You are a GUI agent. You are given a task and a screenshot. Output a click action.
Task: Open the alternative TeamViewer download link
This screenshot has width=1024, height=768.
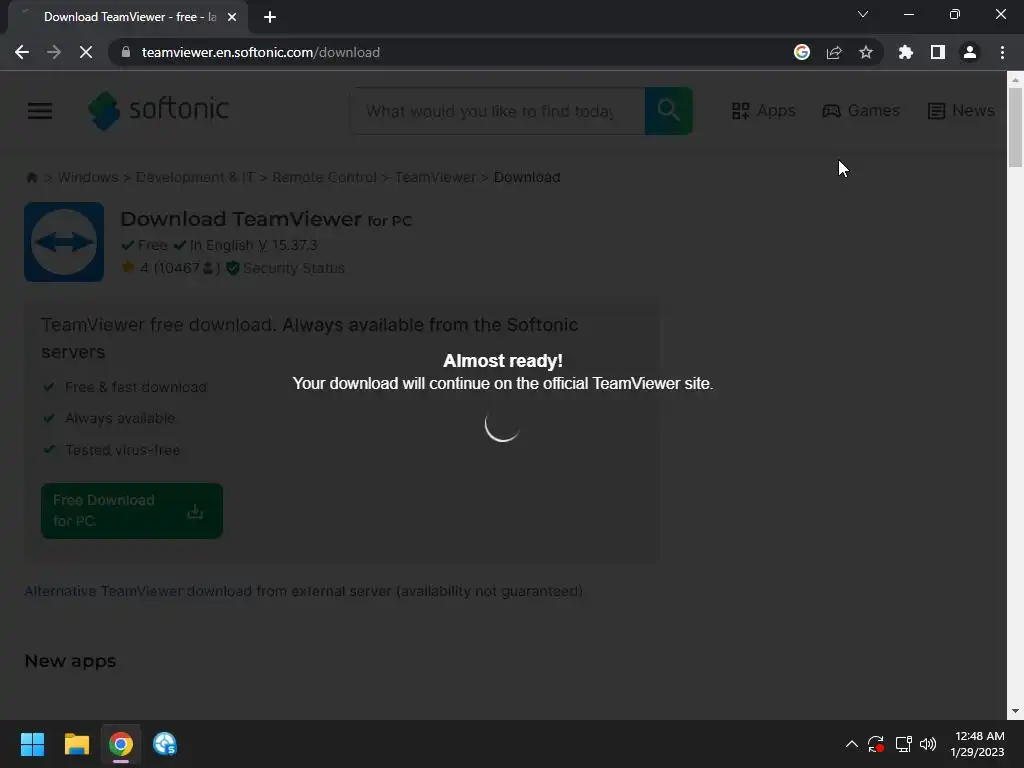pyautogui.click(x=304, y=591)
